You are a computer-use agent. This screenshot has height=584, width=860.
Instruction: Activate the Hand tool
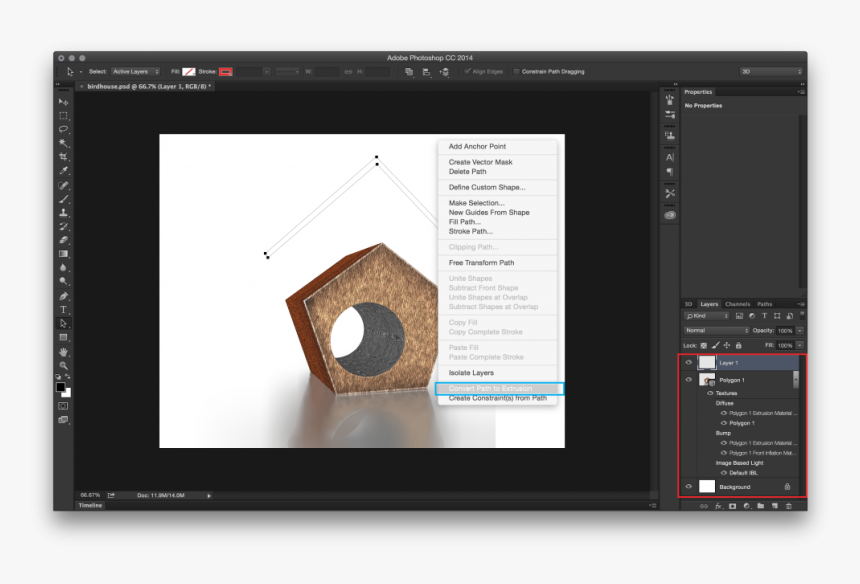point(64,352)
